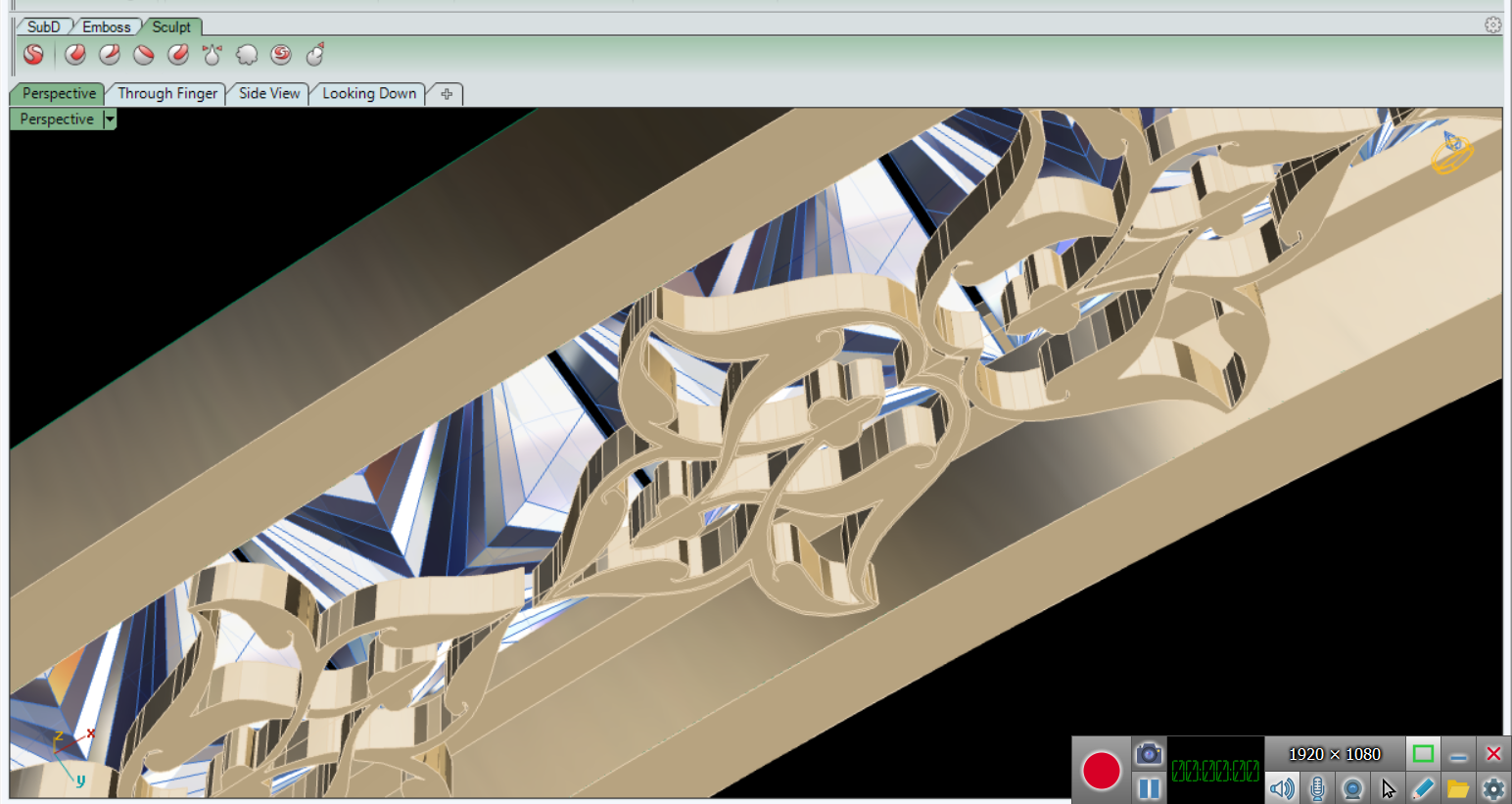
Task: Start recording with the red record button
Action: [x=1101, y=771]
